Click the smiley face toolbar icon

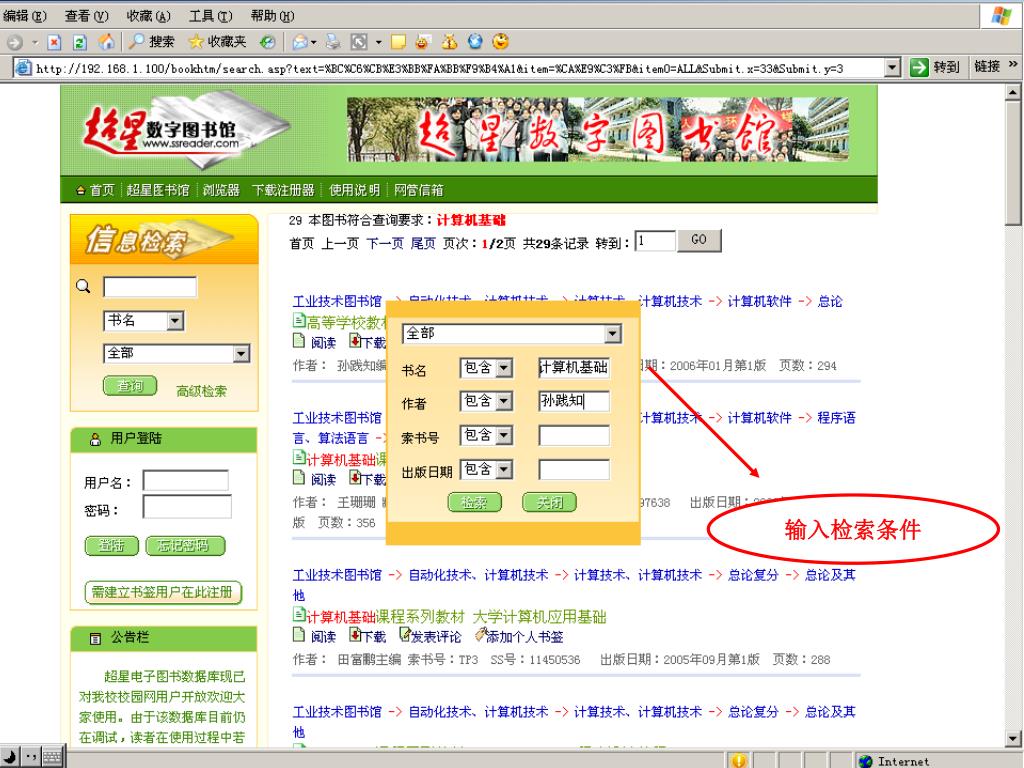(x=500, y=42)
